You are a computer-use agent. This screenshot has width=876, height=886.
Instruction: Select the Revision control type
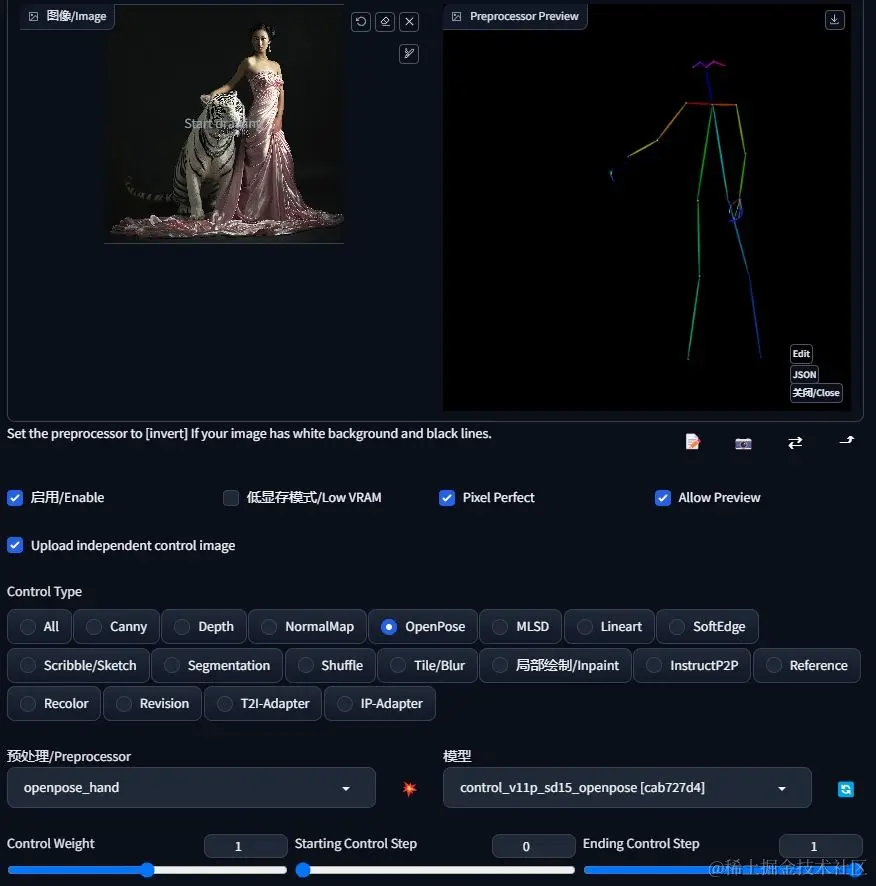153,703
